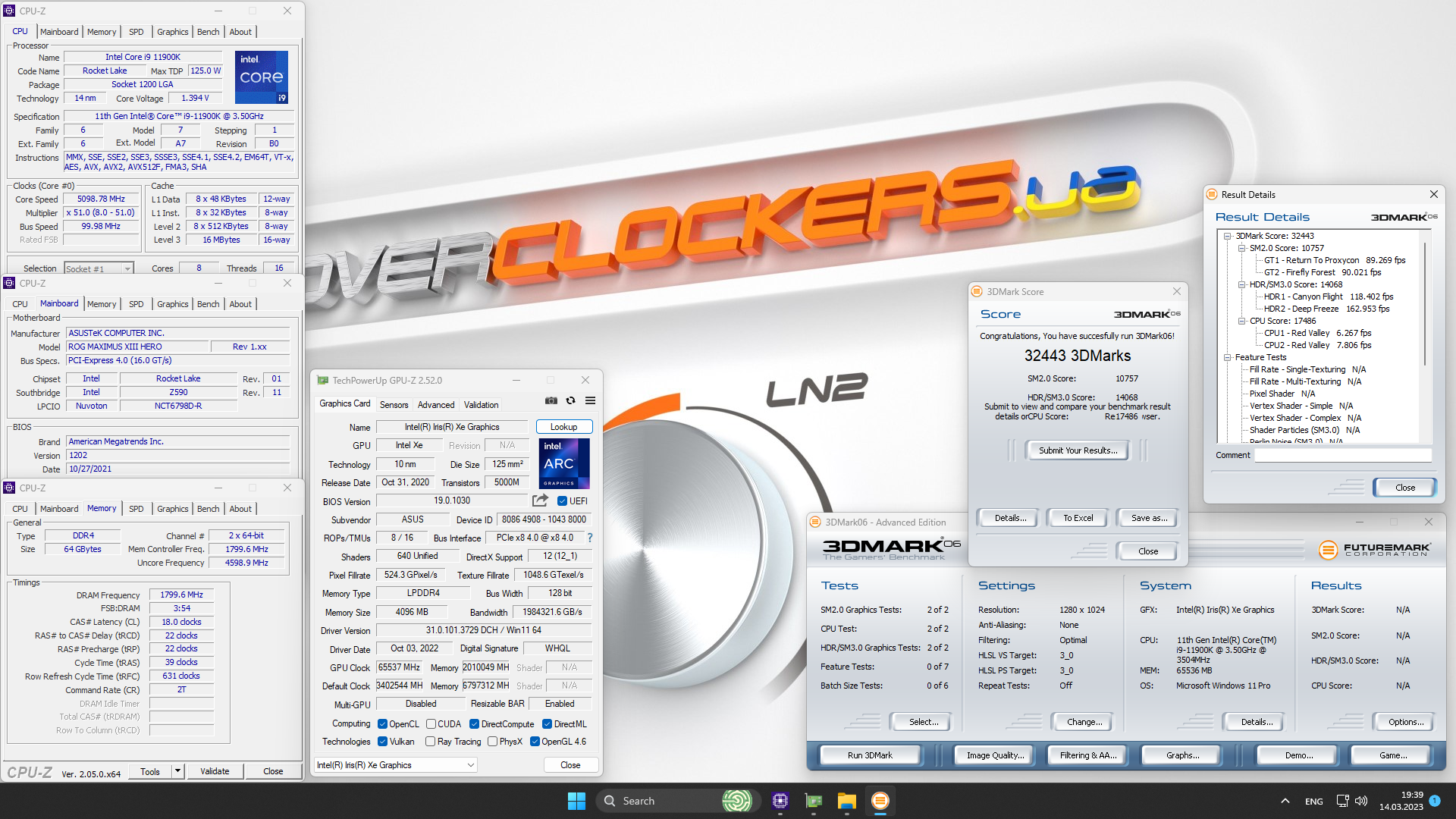Screen dimensions: 1456x819
Task: Open the GPU-Z taskbar icon
Action: pyautogui.click(x=814, y=801)
